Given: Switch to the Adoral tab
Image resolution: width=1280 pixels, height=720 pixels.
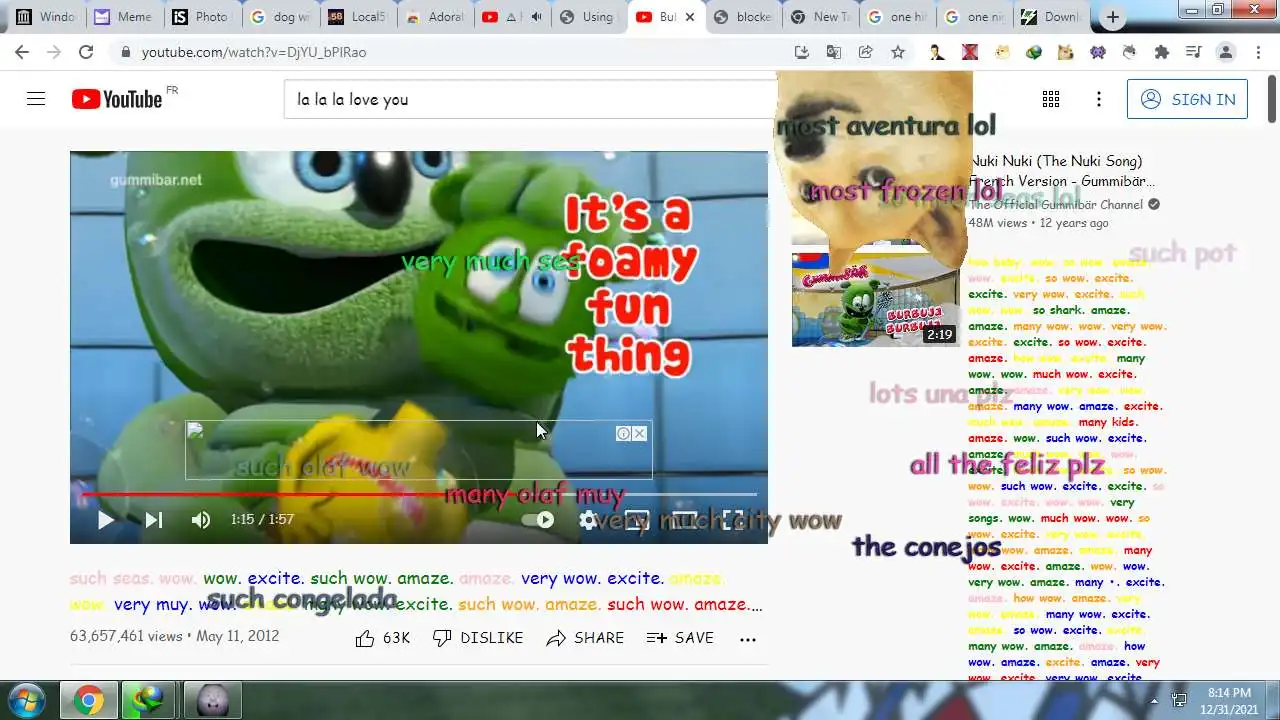Looking at the screenshot, I should 435,17.
